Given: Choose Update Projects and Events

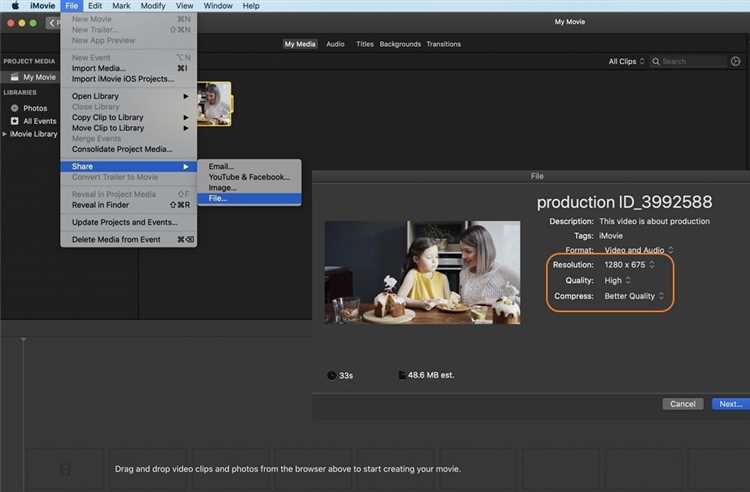Looking at the screenshot, I should (129, 222).
